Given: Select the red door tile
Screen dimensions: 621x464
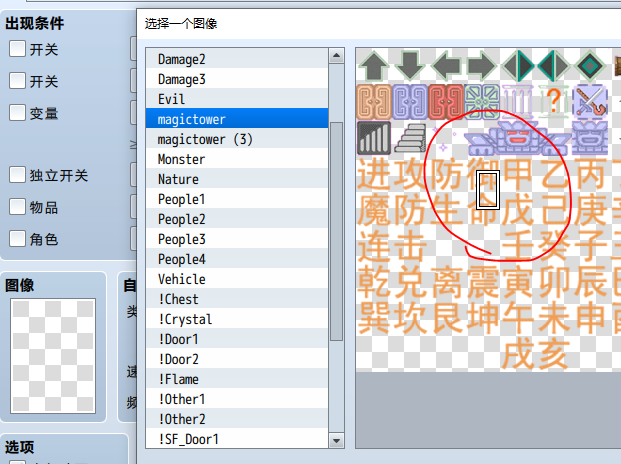Looking at the screenshot, I should coord(446,102).
